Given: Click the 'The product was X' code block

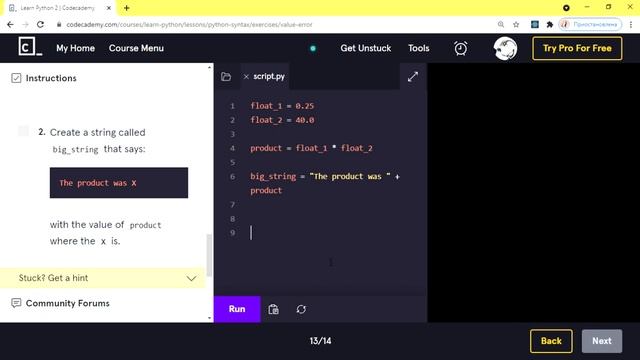Looking at the screenshot, I should [119, 183].
